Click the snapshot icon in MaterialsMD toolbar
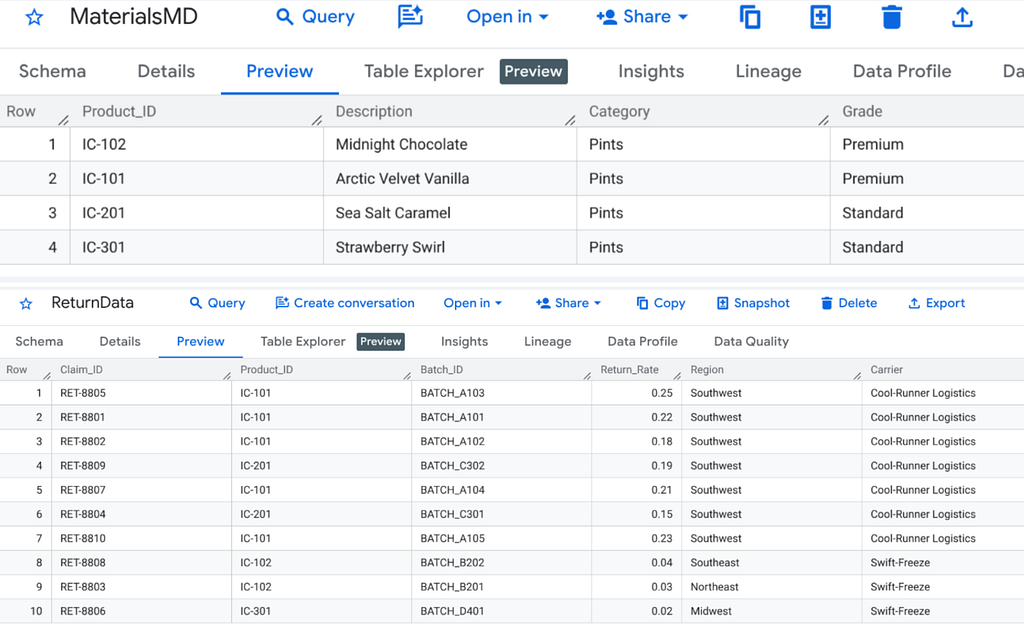 820,17
